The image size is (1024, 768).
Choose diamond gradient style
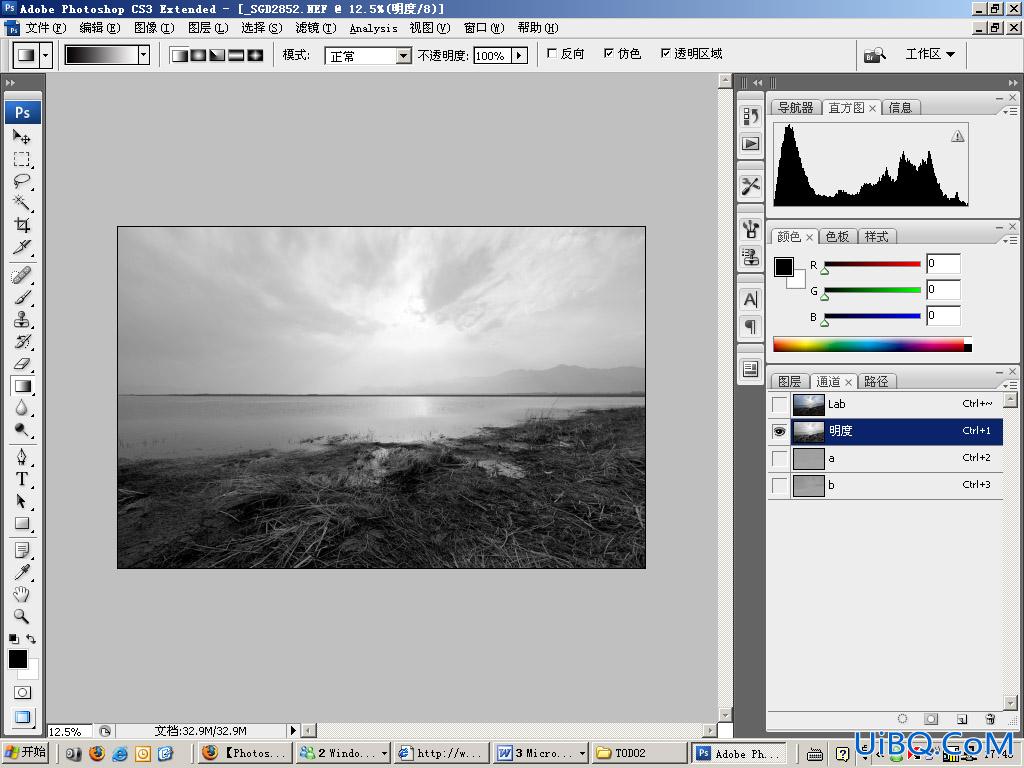[x=255, y=55]
